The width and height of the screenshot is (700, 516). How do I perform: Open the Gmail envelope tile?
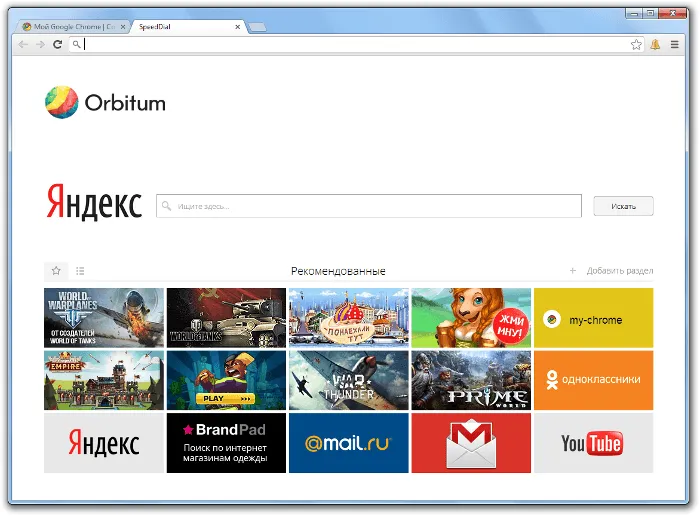coord(471,443)
